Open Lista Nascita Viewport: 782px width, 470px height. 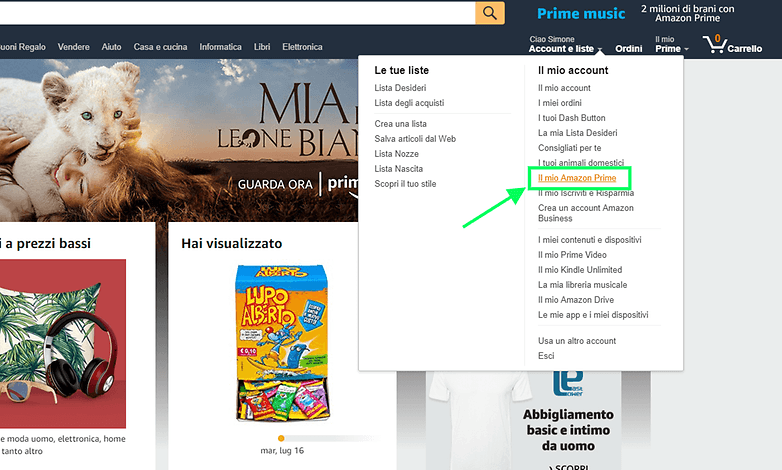[x=398, y=169]
